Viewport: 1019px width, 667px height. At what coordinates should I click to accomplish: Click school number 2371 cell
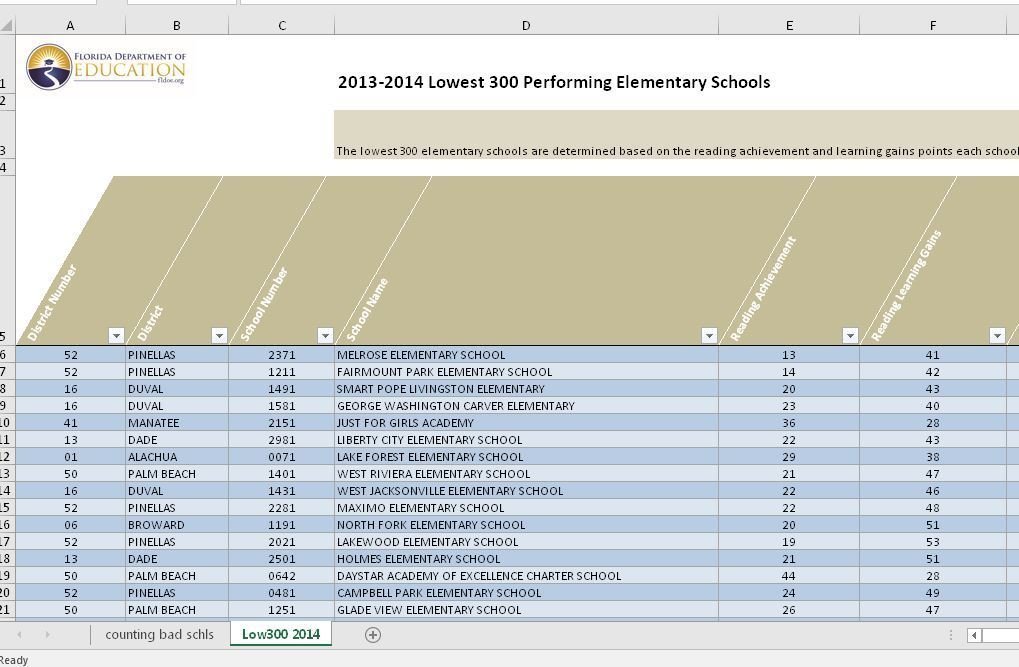(x=281, y=355)
